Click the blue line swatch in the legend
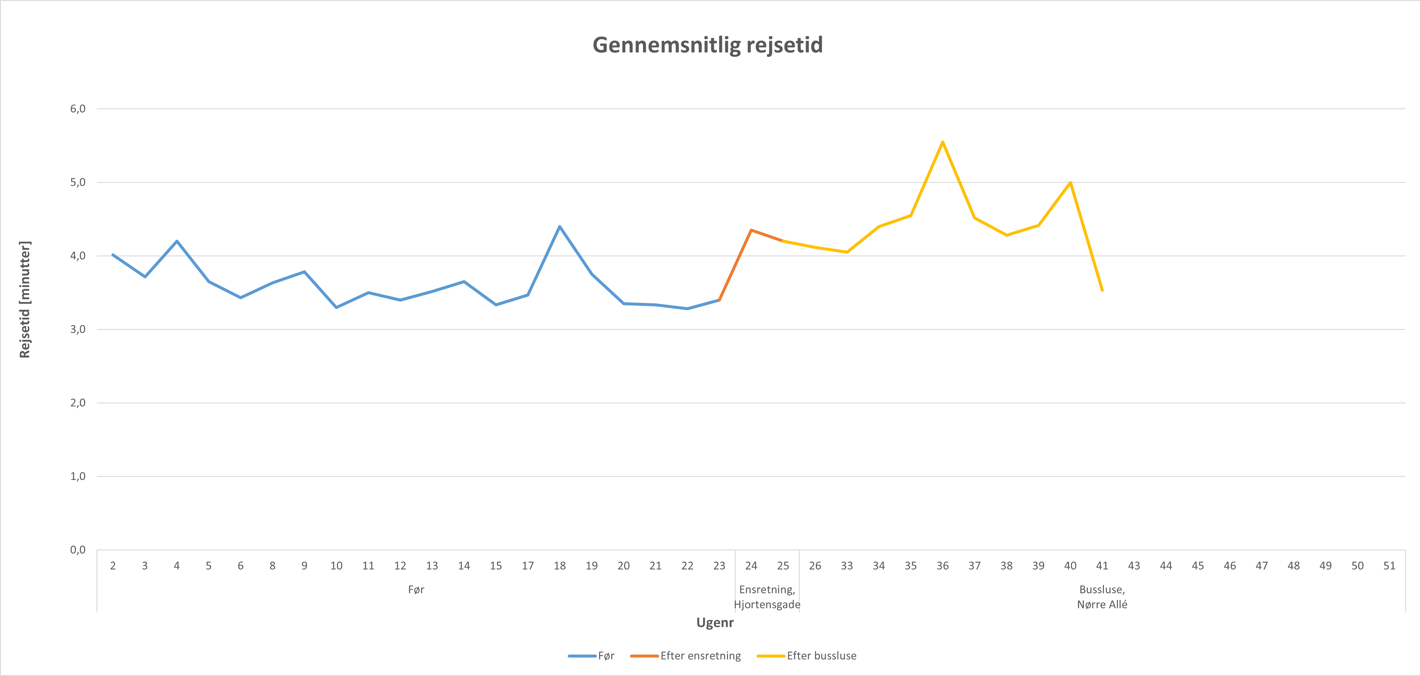The width and height of the screenshot is (1420, 676). (582, 656)
